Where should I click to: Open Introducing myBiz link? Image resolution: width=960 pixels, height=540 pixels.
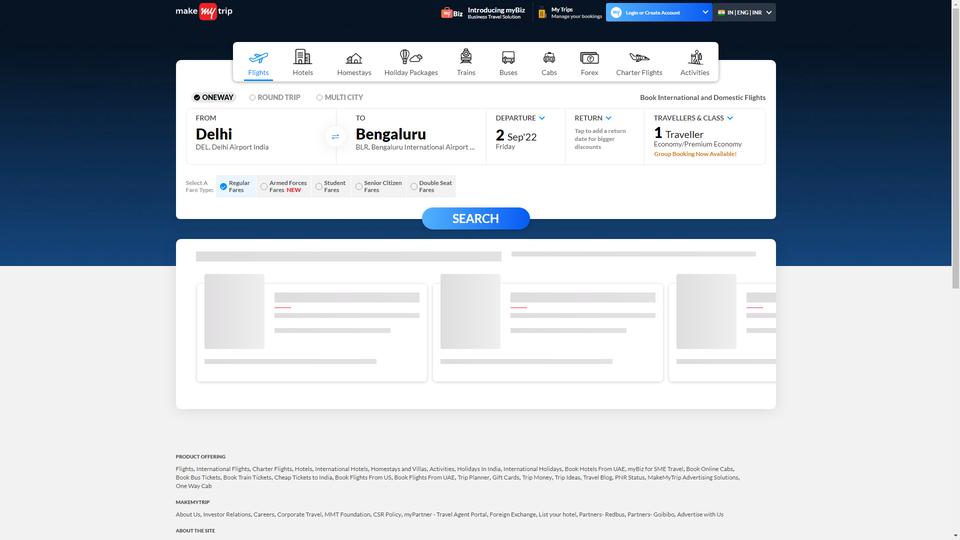tap(496, 13)
